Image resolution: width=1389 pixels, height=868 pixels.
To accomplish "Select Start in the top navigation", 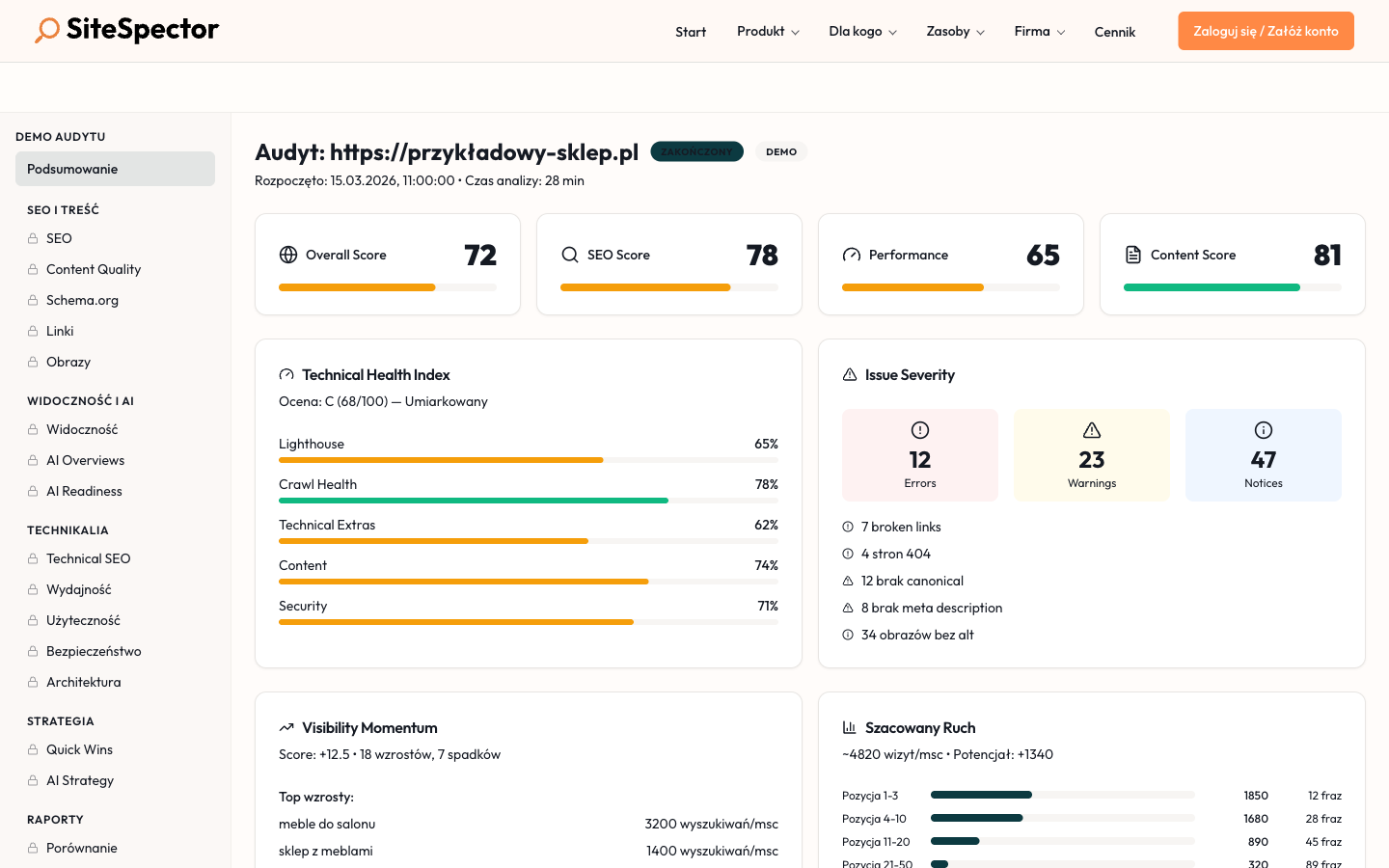I will [691, 32].
